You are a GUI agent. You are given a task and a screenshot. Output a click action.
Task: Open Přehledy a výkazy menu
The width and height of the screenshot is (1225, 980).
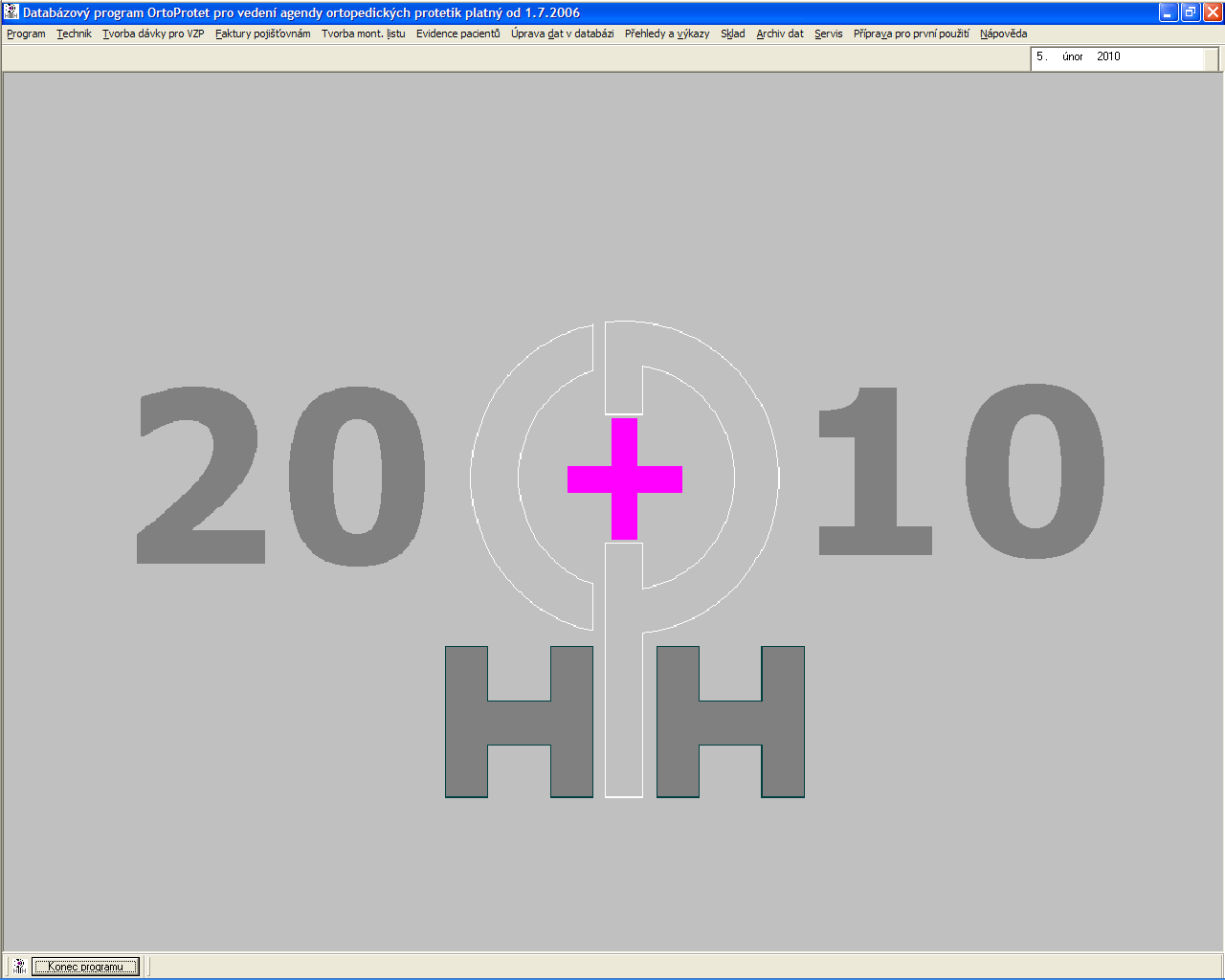click(x=667, y=33)
